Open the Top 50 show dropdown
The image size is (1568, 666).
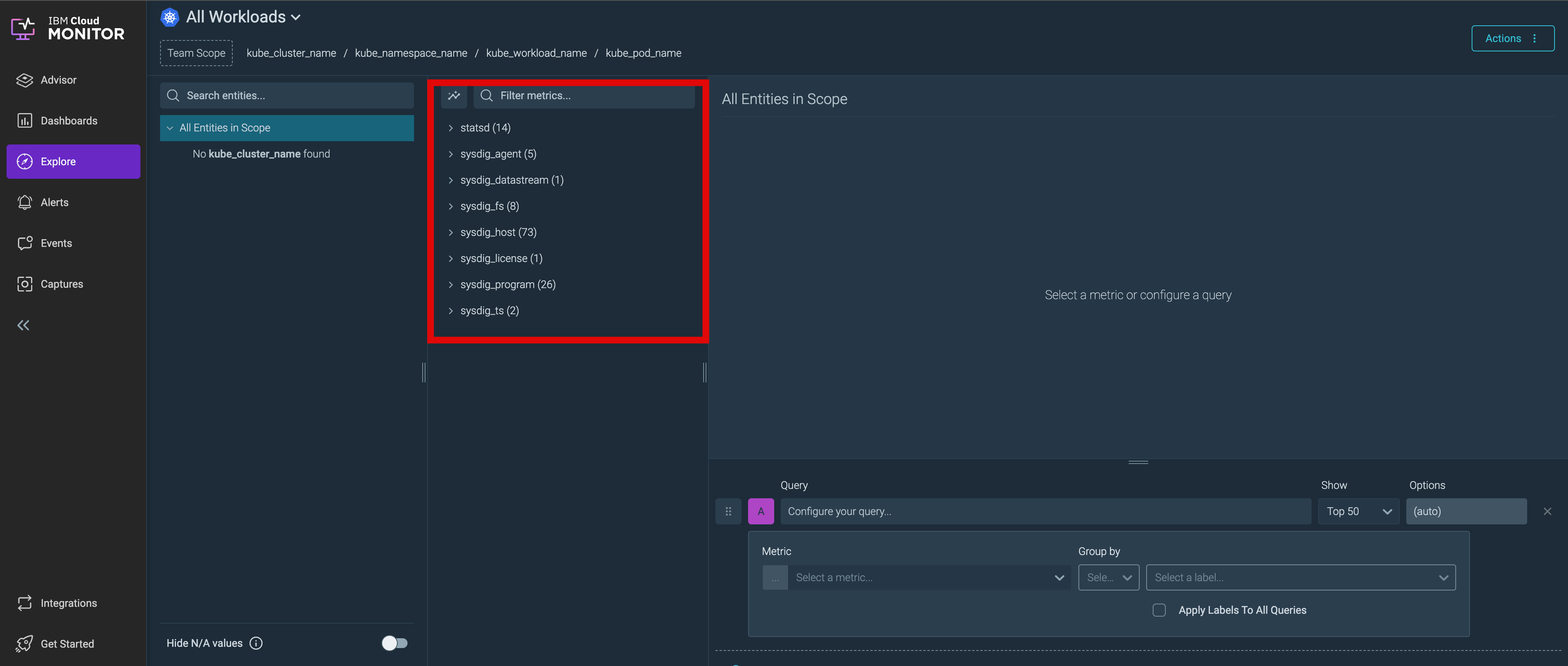[1358, 511]
